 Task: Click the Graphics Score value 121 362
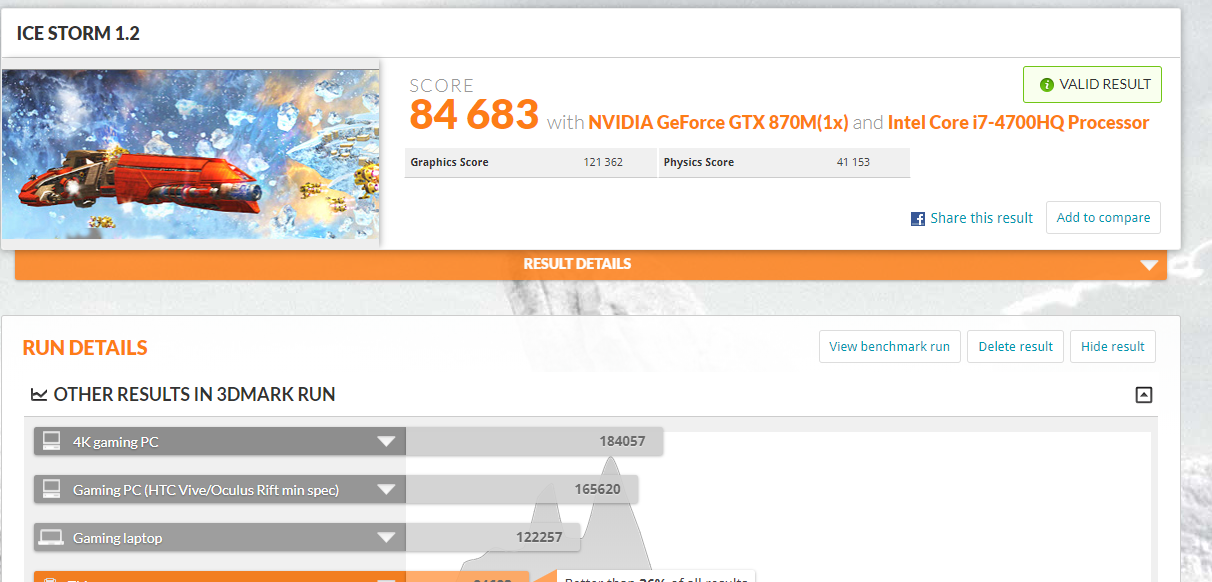(603, 162)
